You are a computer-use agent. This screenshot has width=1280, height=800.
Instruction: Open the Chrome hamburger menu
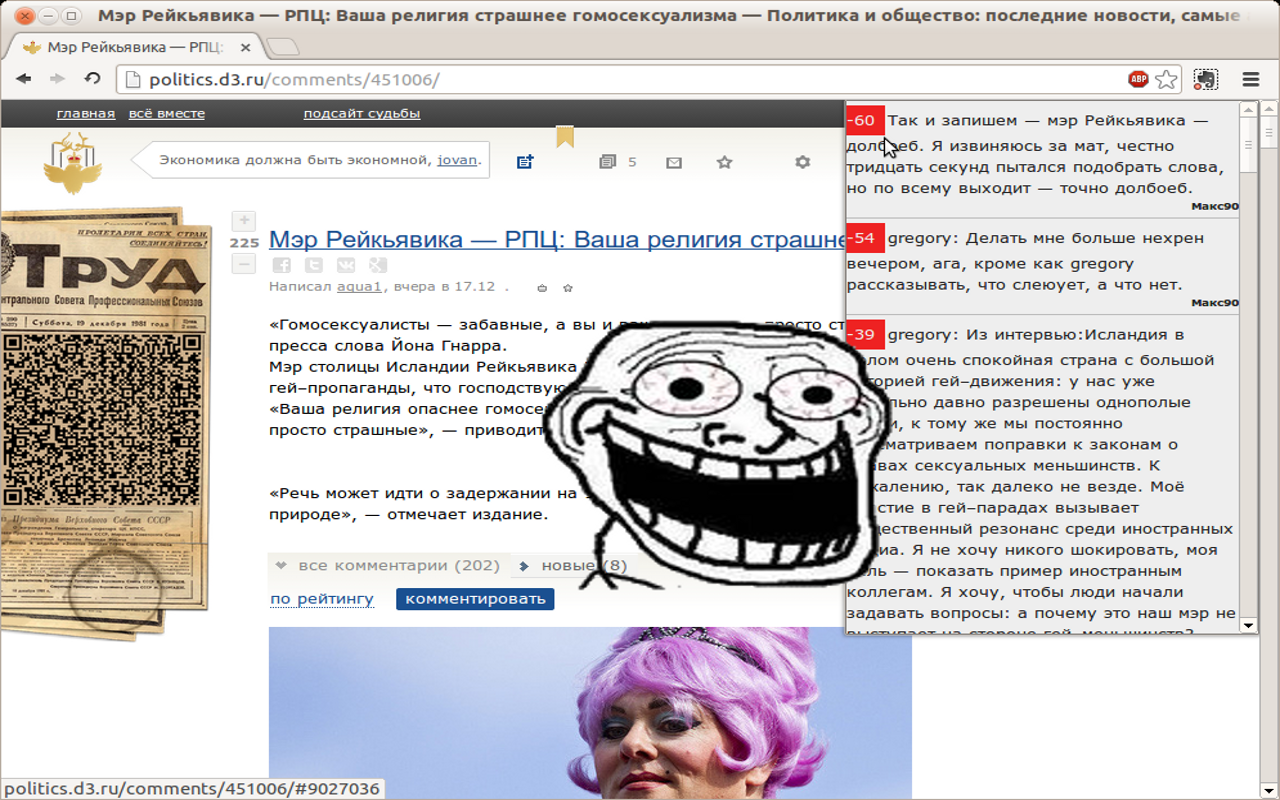pyautogui.click(x=1250, y=79)
